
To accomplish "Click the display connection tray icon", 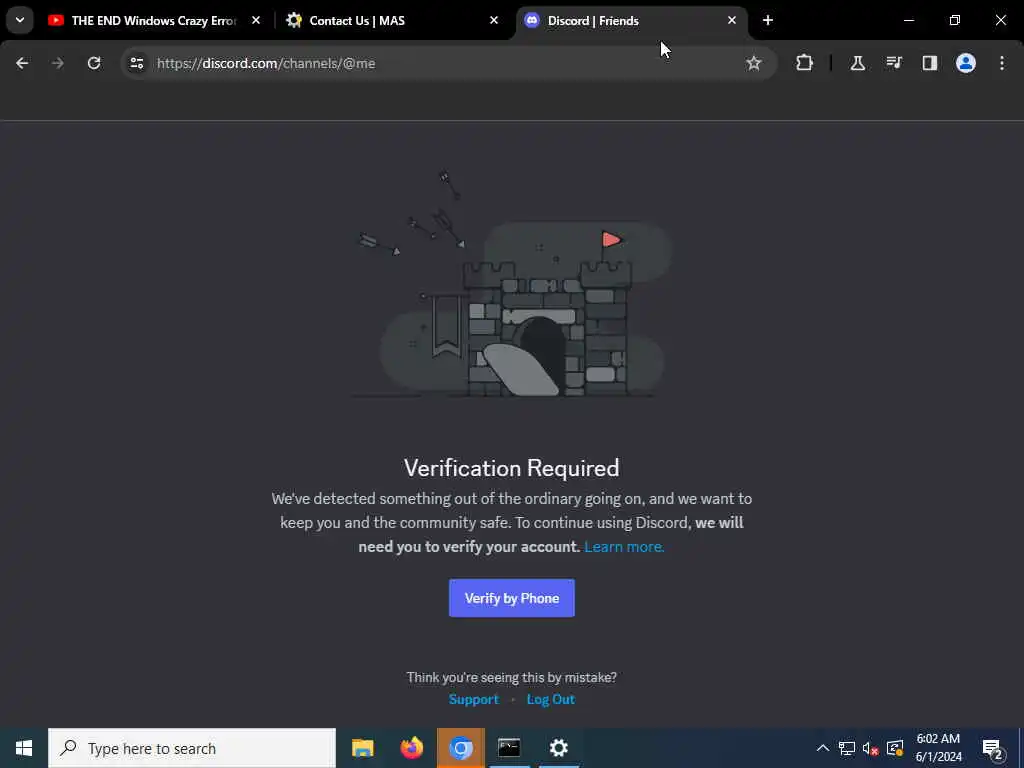I will (895, 748).
